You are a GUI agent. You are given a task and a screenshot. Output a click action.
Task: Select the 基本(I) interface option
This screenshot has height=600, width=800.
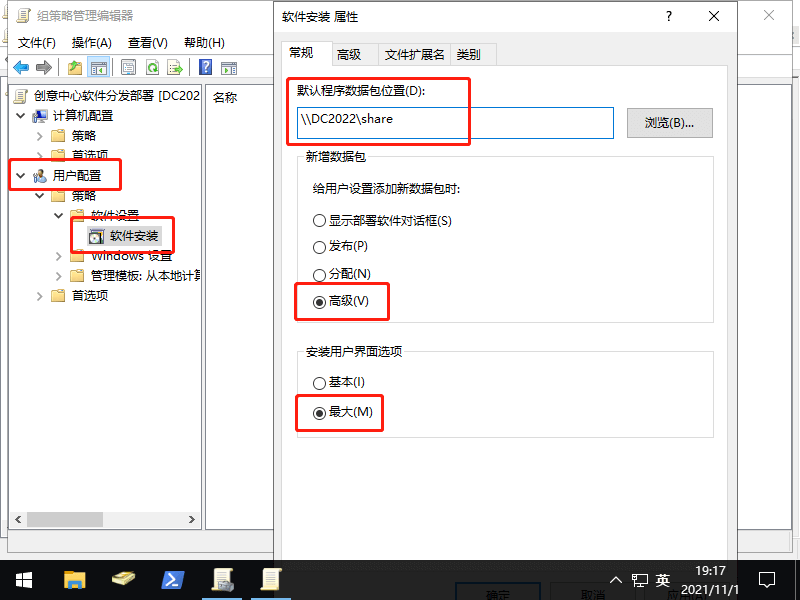[319, 383]
